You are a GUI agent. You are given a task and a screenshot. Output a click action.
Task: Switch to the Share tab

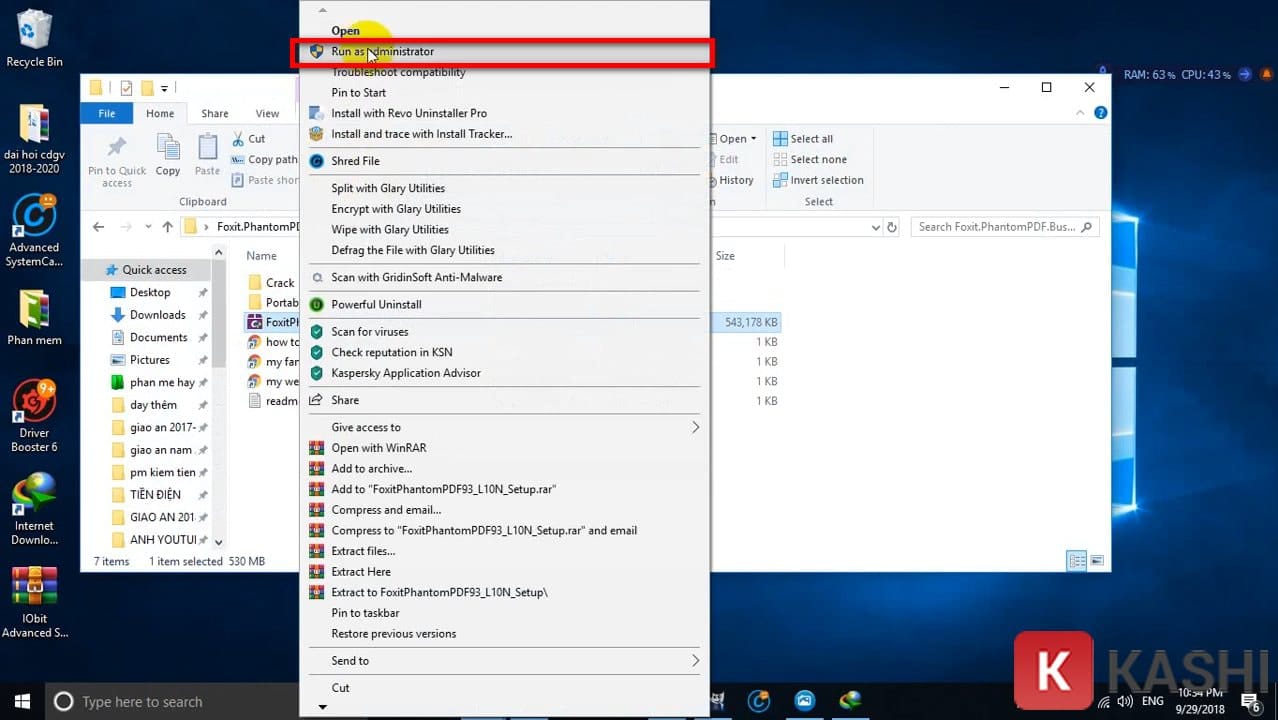pos(214,113)
